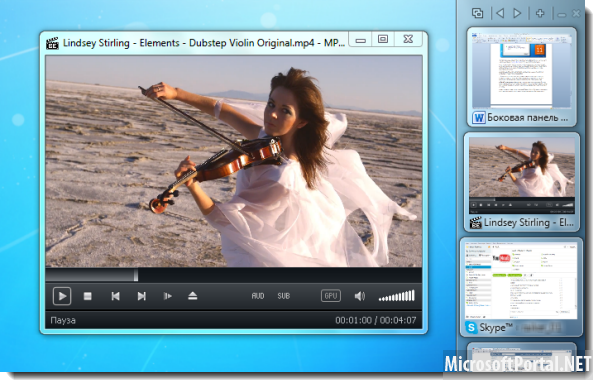This screenshot has width=600, height=387.
Task: Click the playback time 00:01:00 / 00:04:07
Action: (x=376, y=320)
